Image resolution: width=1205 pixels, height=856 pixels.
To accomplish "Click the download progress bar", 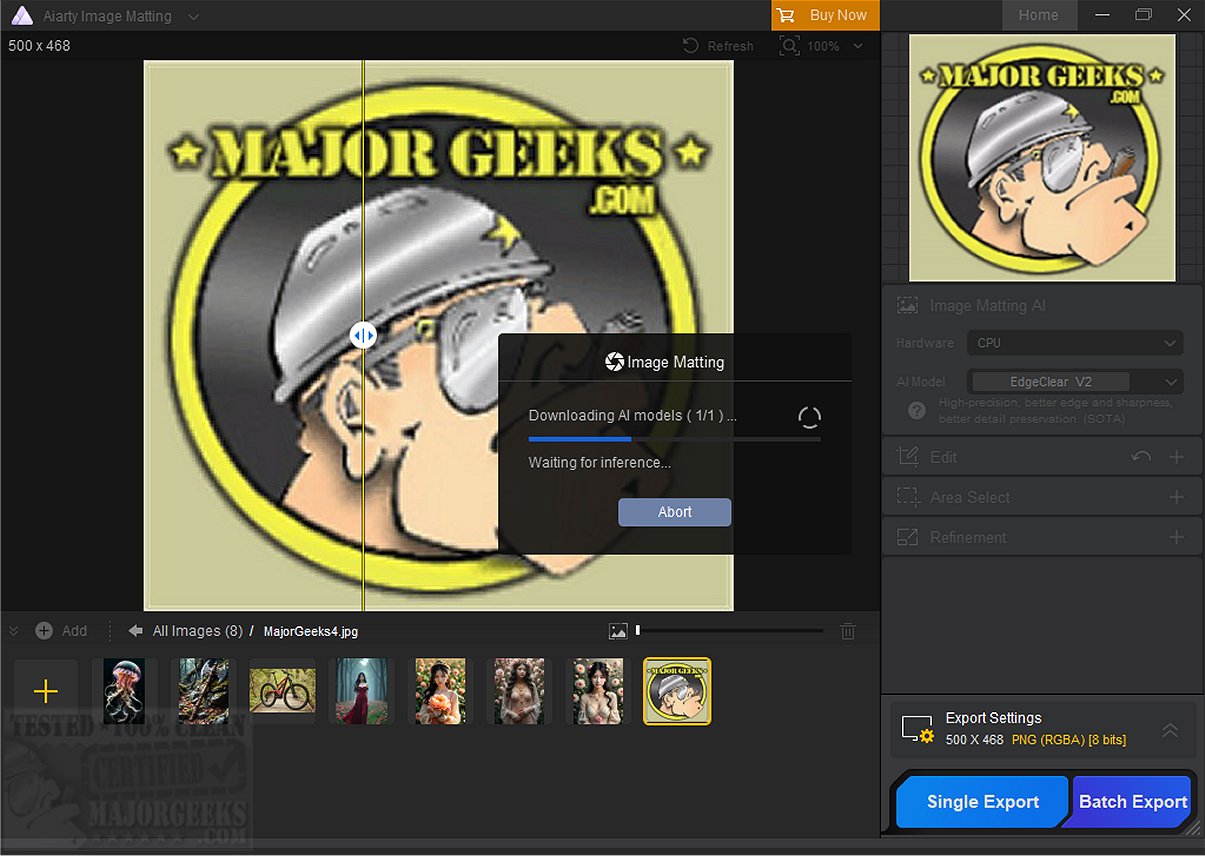I will [x=675, y=439].
